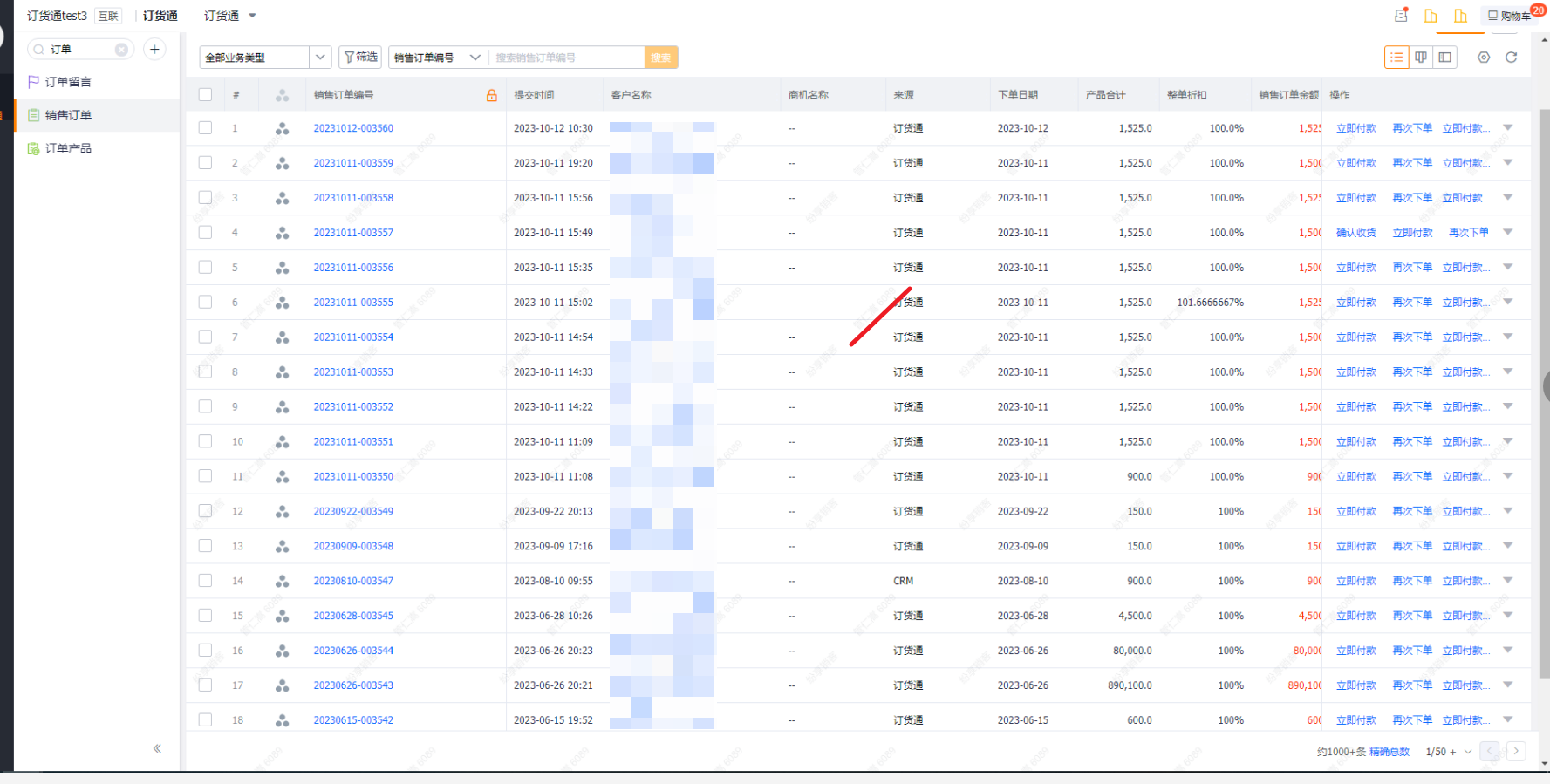This screenshot has width=1550, height=784.
Task: Open table column settings hexagon icon
Action: pyautogui.click(x=1484, y=58)
